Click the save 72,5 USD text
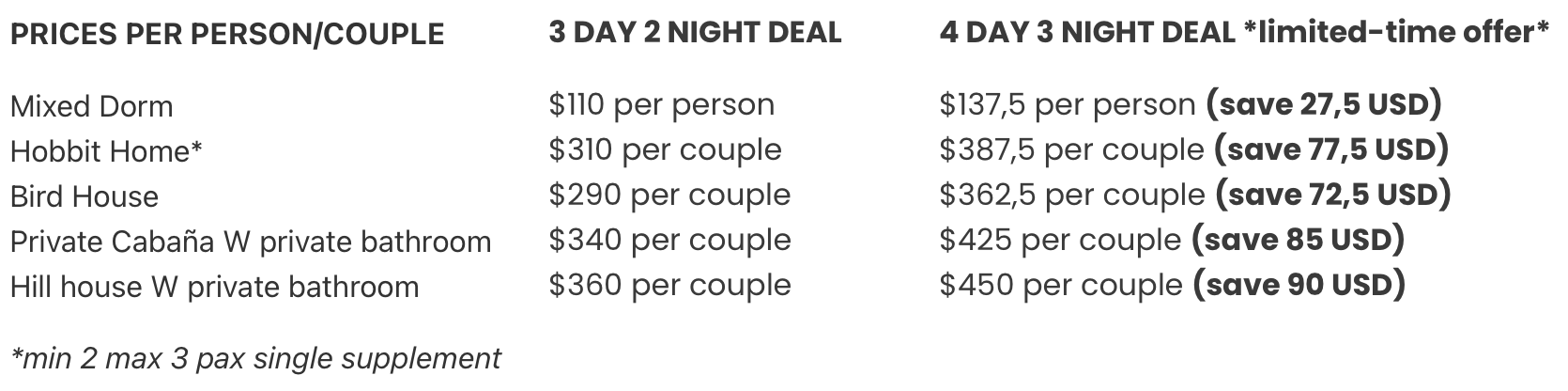 tap(1333, 195)
